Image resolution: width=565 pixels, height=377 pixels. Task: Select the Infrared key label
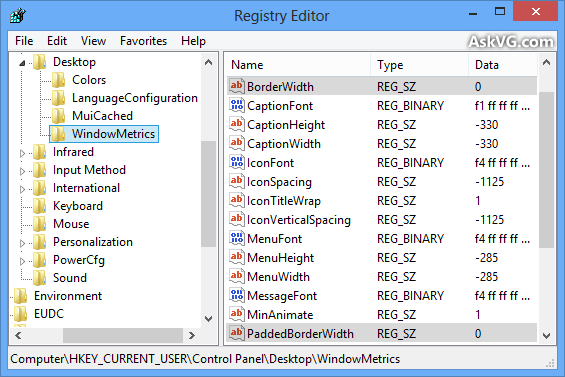74,152
